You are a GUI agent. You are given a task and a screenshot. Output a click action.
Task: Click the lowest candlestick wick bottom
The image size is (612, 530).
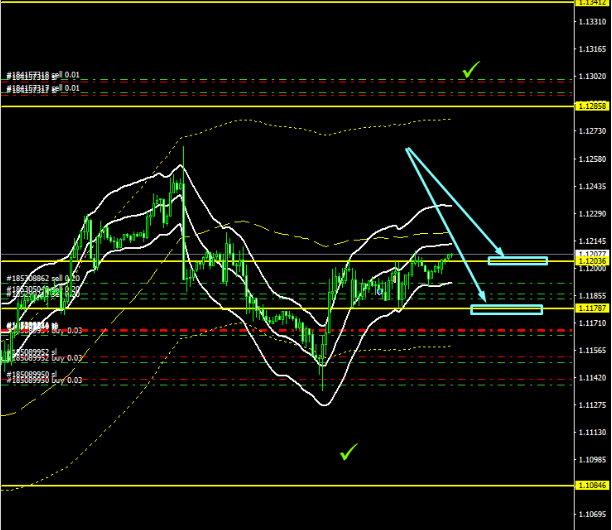tap(322, 391)
